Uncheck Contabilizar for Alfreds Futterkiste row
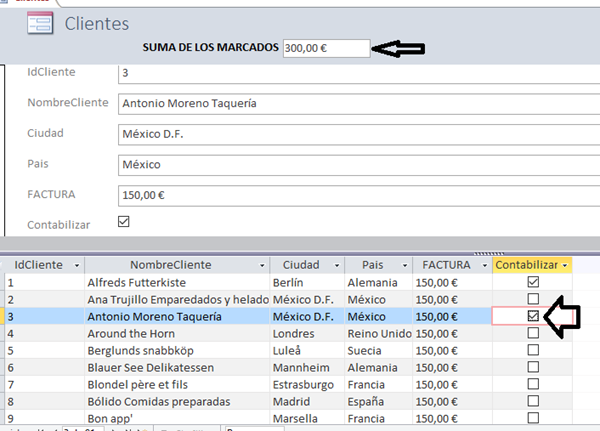 point(532,282)
